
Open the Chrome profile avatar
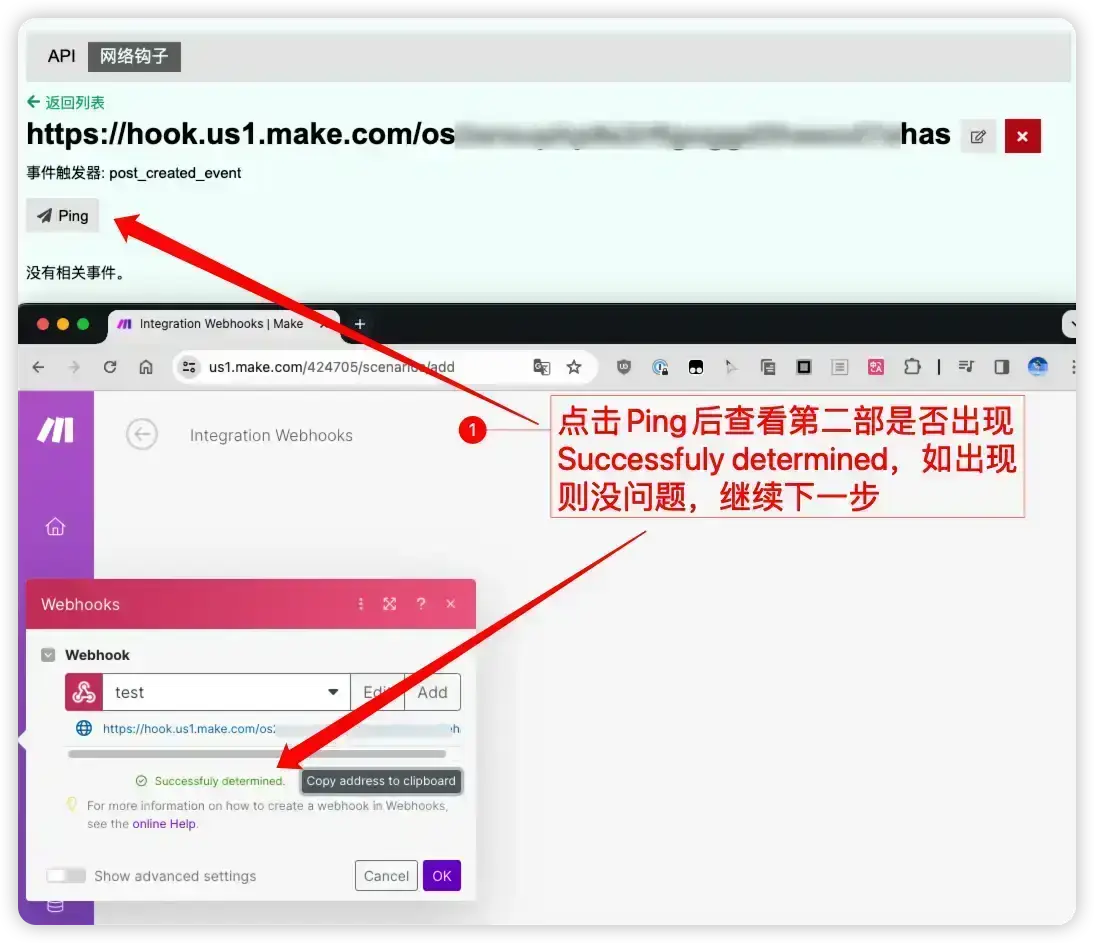pos(1037,367)
